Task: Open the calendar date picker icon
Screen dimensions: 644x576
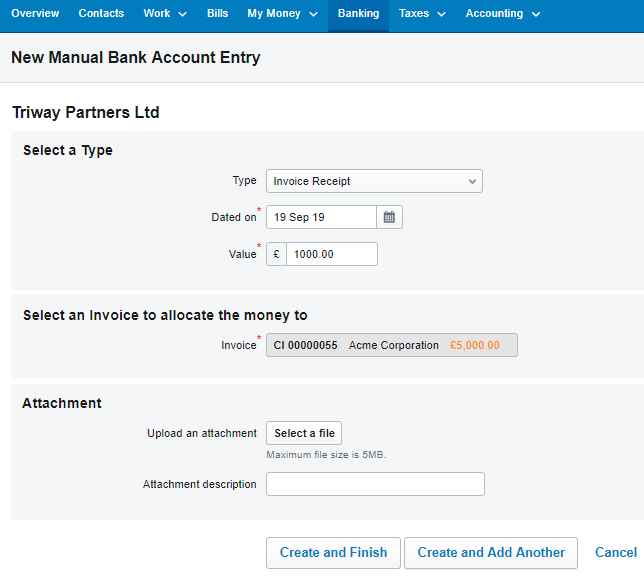Action: (389, 217)
